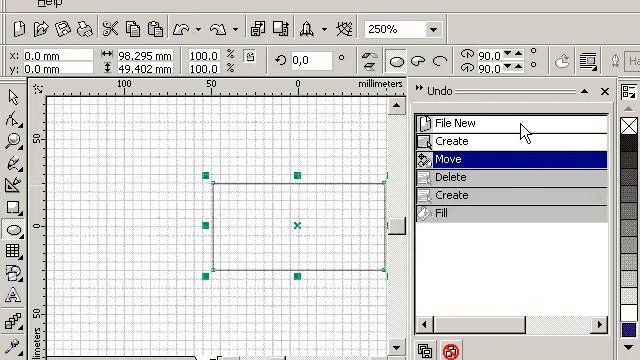This screenshot has width=640, height=360.
Task: Choose the Pie shape type button
Action: 418,62
